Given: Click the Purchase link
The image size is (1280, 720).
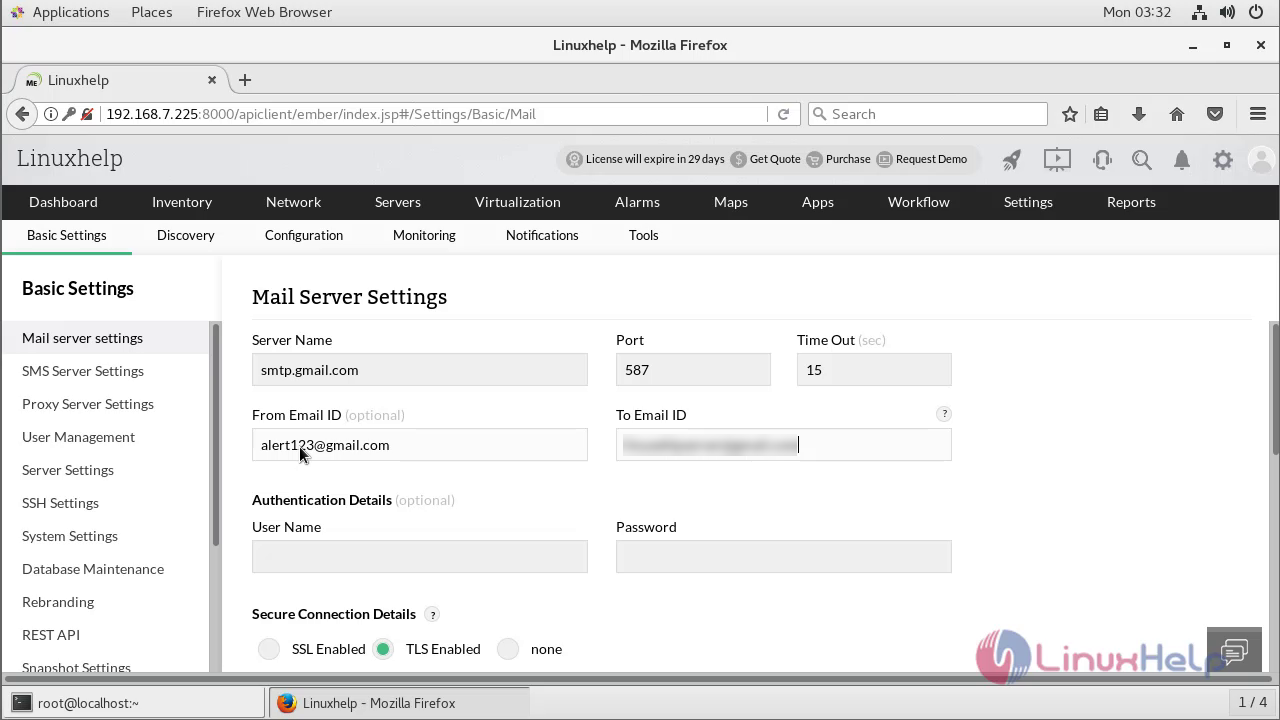Looking at the screenshot, I should 839,159.
